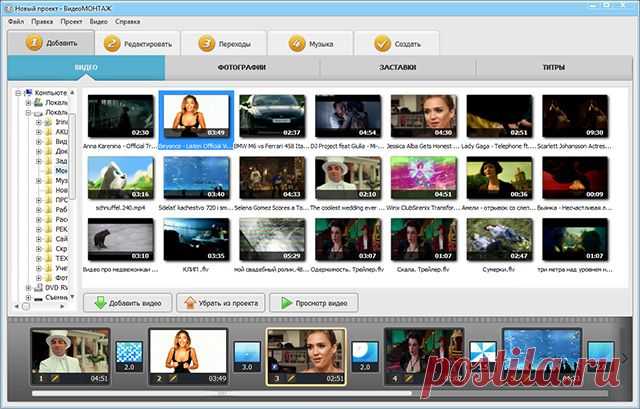
Task: Select the schnuffel.240.mp4 video thumbnail
Action: point(121,178)
